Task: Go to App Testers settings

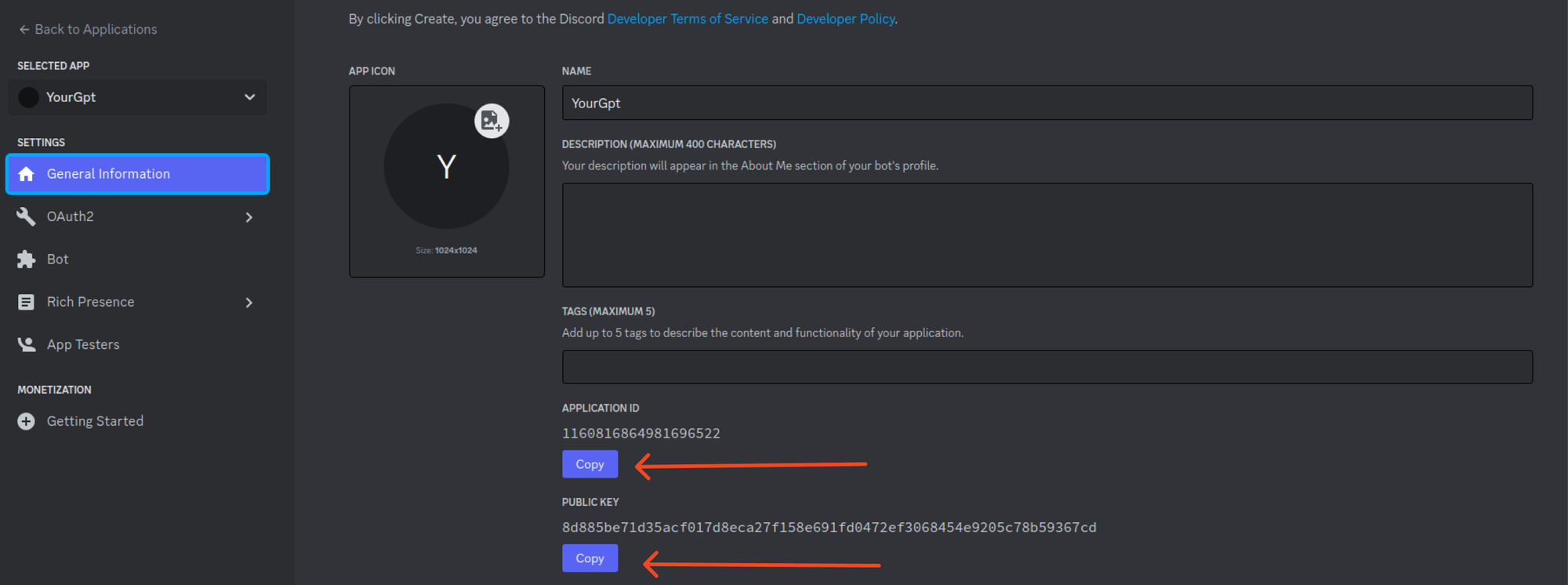Action: pyautogui.click(x=83, y=344)
